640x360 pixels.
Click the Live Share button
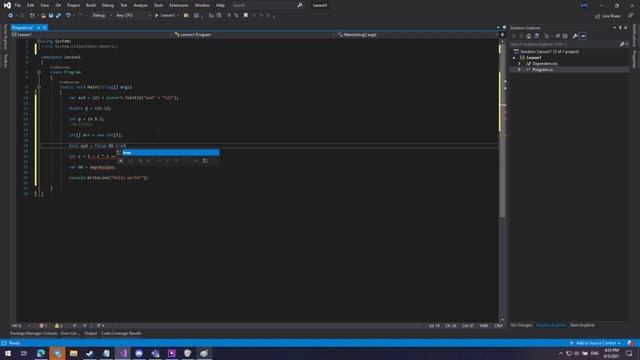point(608,16)
